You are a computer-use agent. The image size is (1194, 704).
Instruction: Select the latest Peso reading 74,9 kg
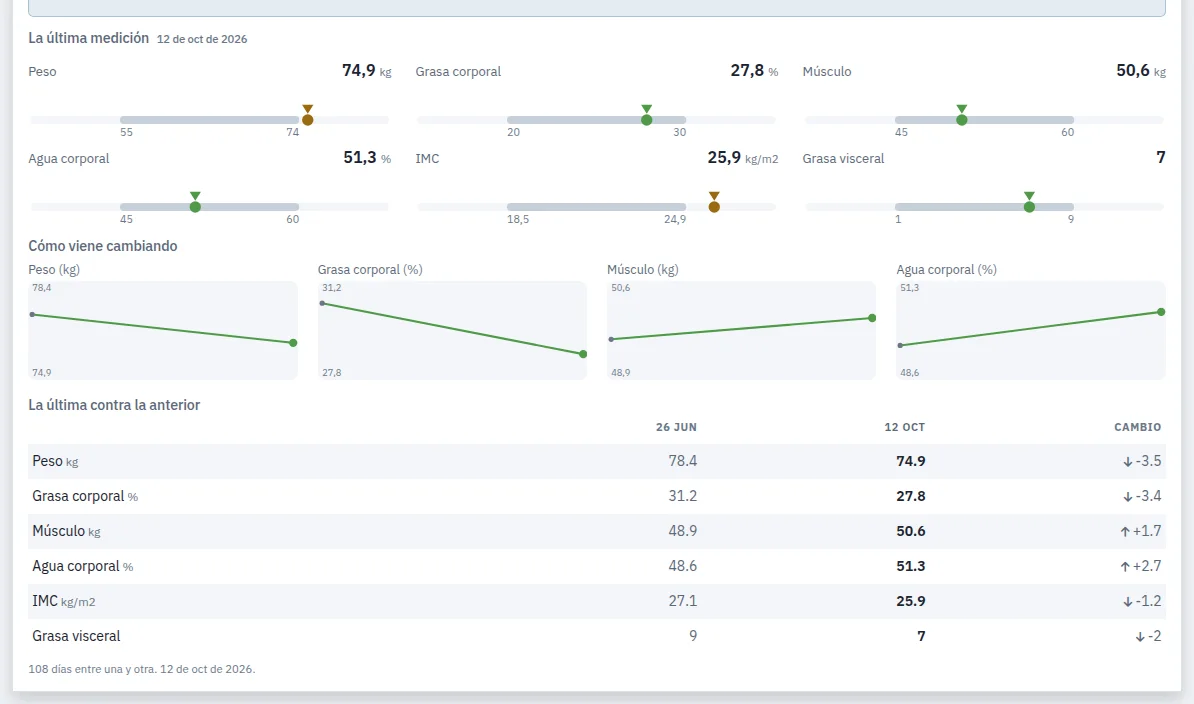click(x=366, y=71)
